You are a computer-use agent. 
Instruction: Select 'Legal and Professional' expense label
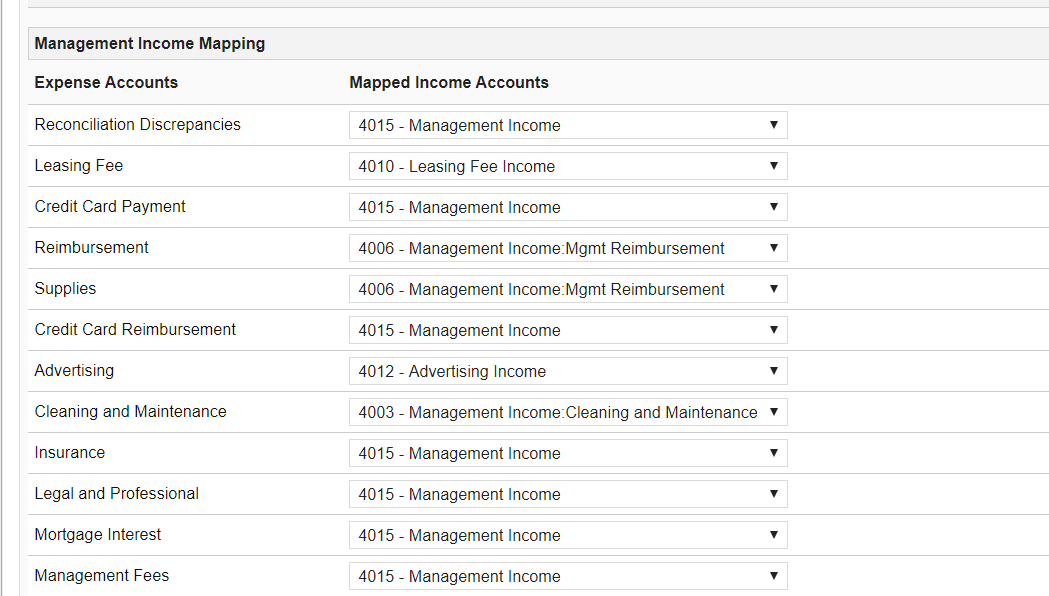(x=116, y=494)
